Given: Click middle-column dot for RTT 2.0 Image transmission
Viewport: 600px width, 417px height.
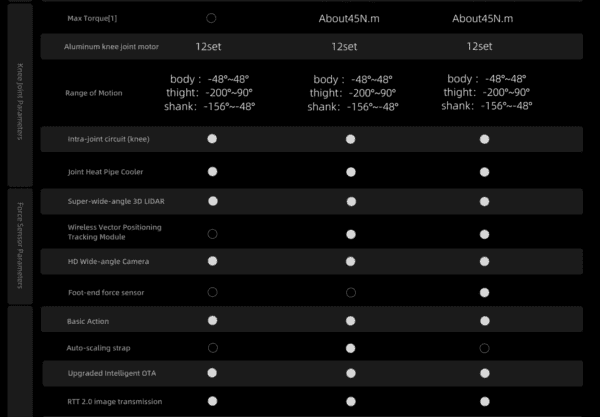Looking at the screenshot, I should [x=350, y=401].
